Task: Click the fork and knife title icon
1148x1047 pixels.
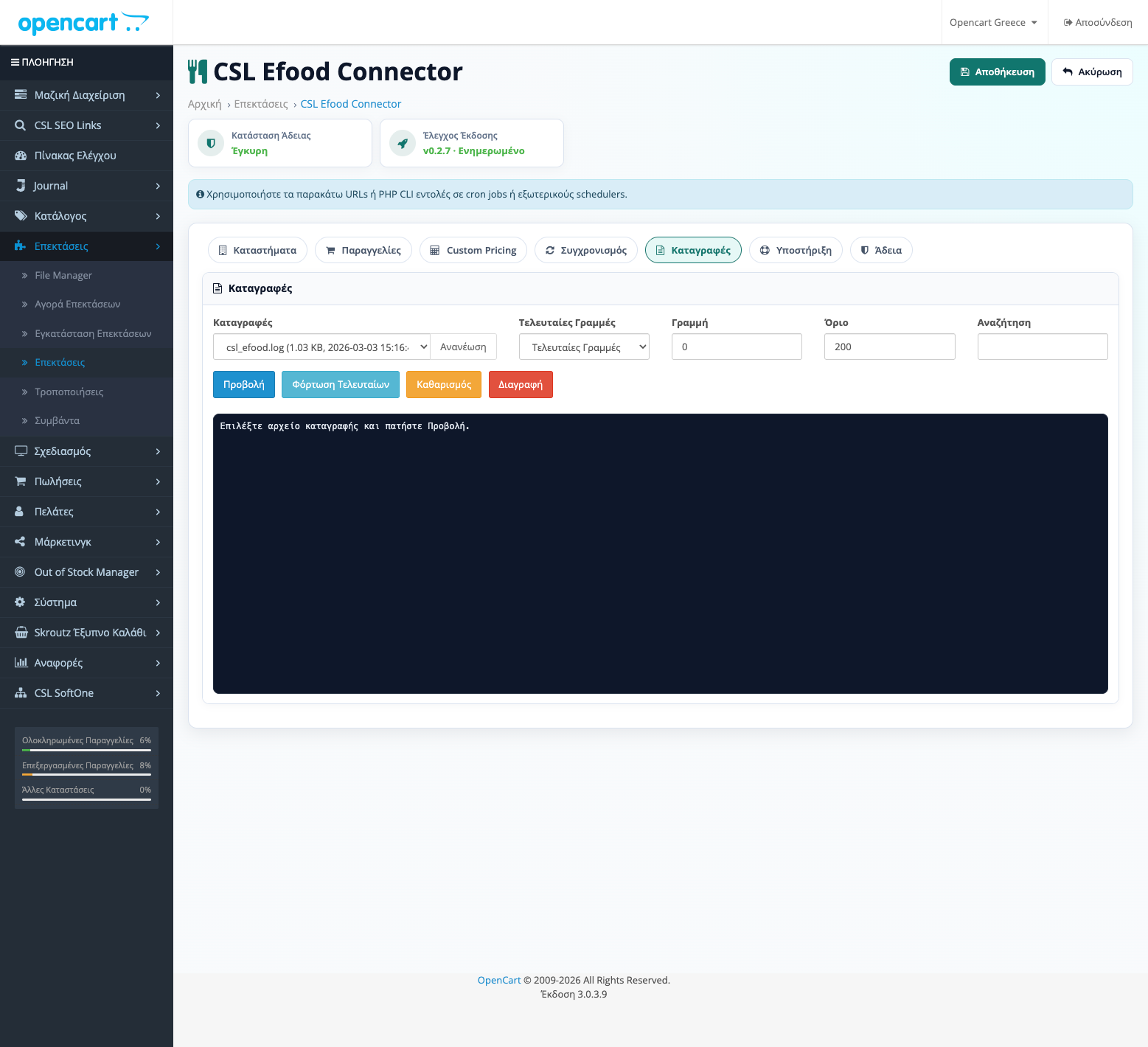Action: point(198,72)
